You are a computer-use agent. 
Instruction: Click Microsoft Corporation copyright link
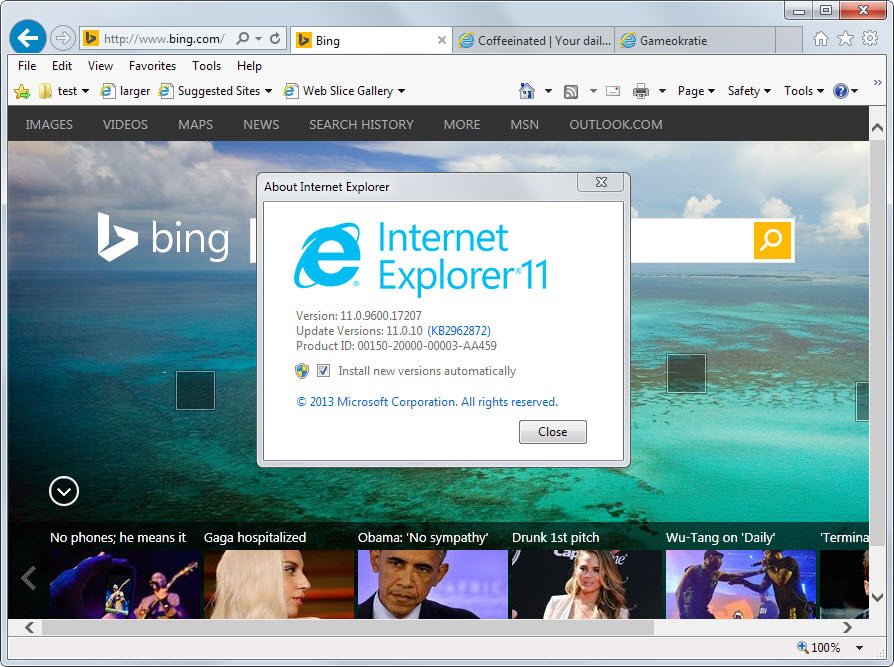click(x=426, y=402)
